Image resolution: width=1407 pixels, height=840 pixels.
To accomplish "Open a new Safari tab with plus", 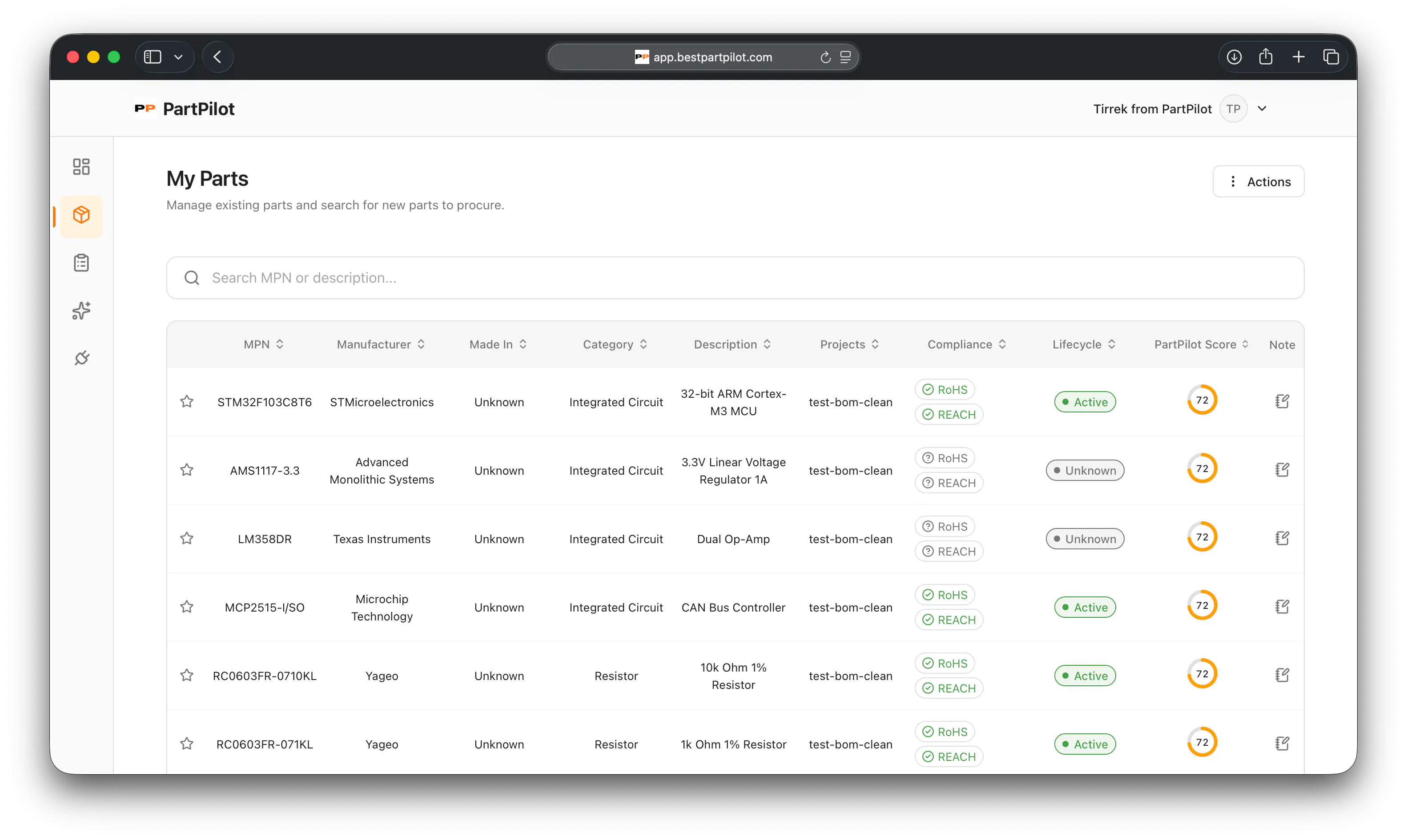I will pyautogui.click(x=1299, y=56).
